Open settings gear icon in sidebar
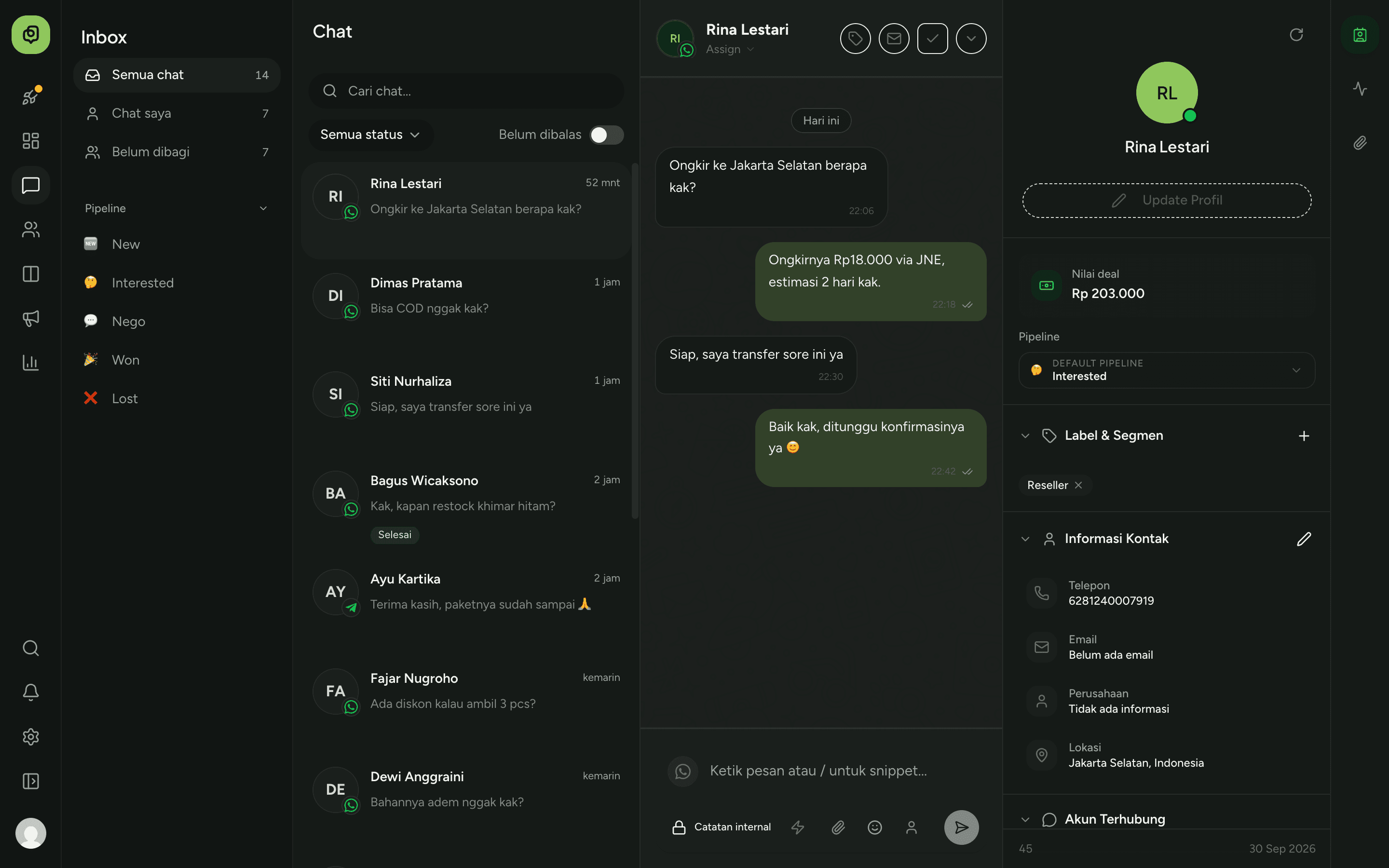Viewport: 1389px width, 868px height. coord(30,736)
